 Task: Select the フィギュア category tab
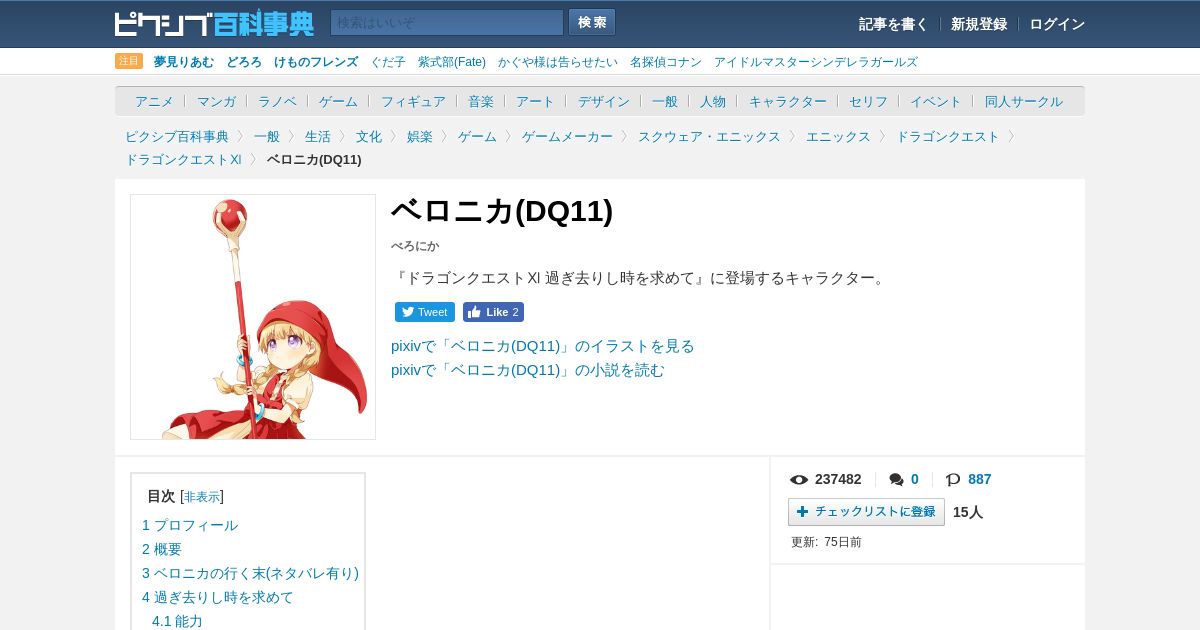click(413, 101)
